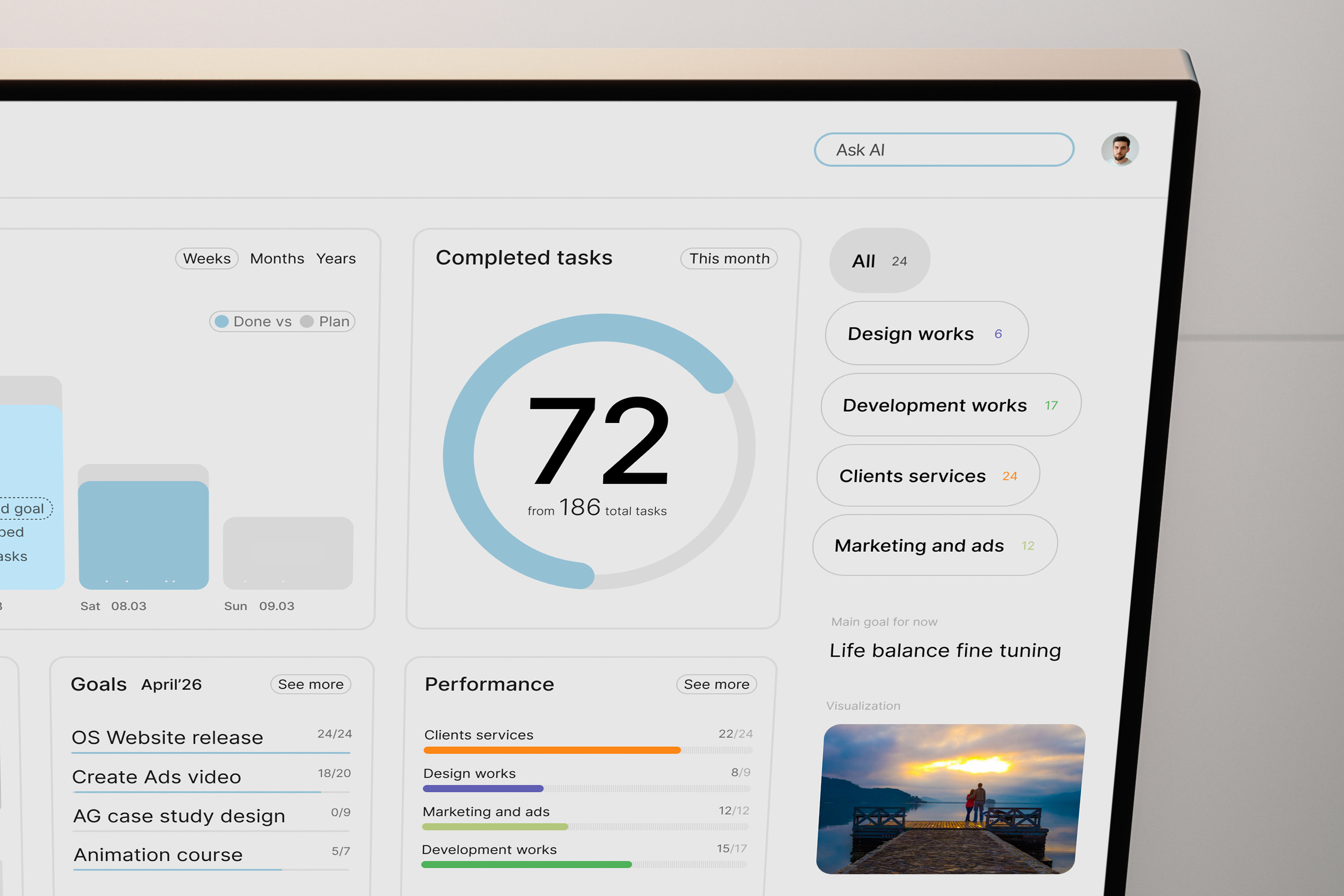Click the Design works purple progress bar
The width and height of the screenshot is (1344, 896).
tap(483, 788)
